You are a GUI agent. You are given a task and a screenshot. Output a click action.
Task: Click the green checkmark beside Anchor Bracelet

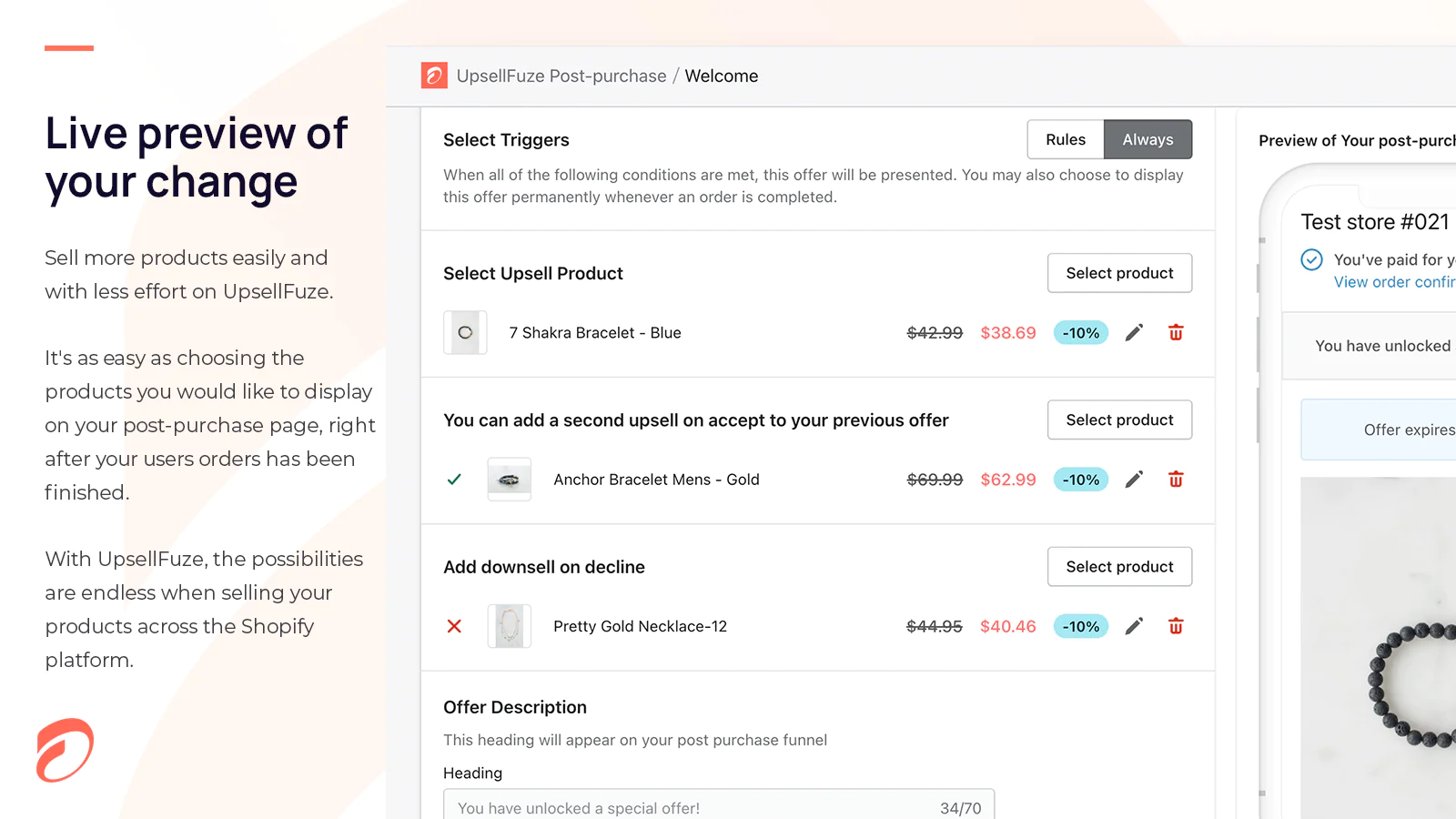pos(454,480)
